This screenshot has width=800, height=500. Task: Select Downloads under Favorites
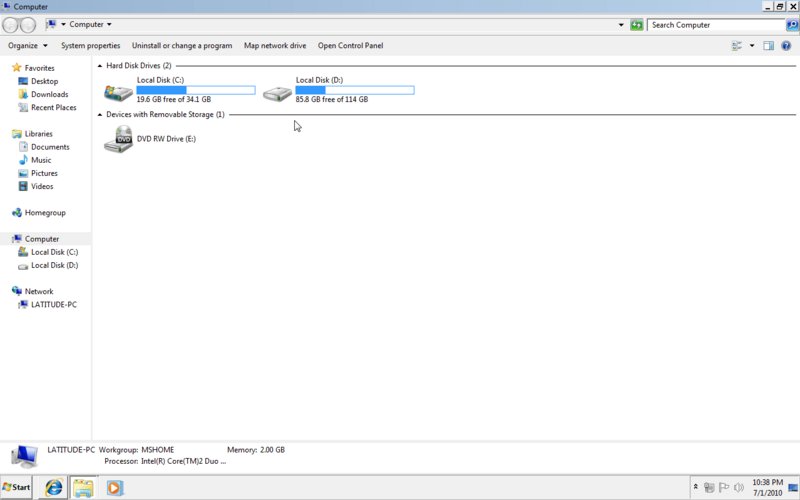[49, 94]
